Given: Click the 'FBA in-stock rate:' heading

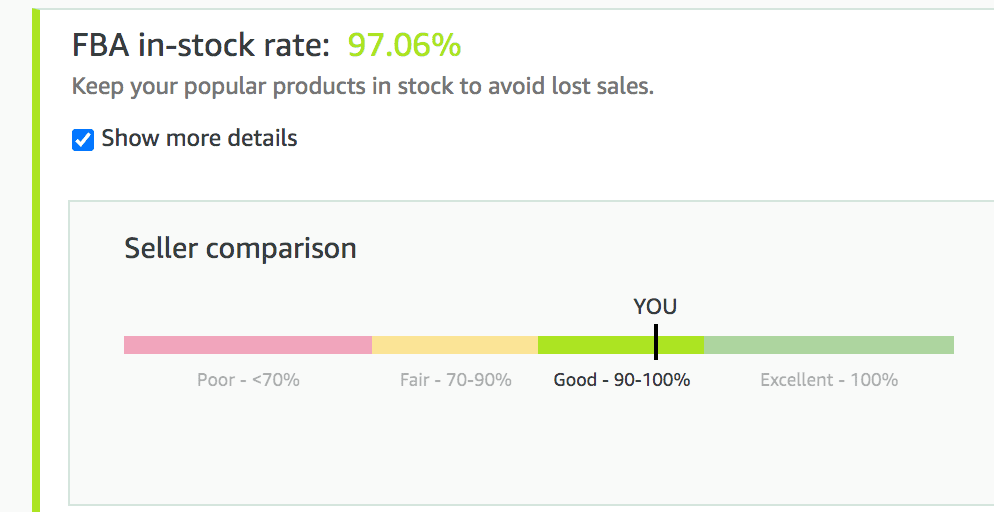Looking at the screenshot, I should (x=200, y=45).
